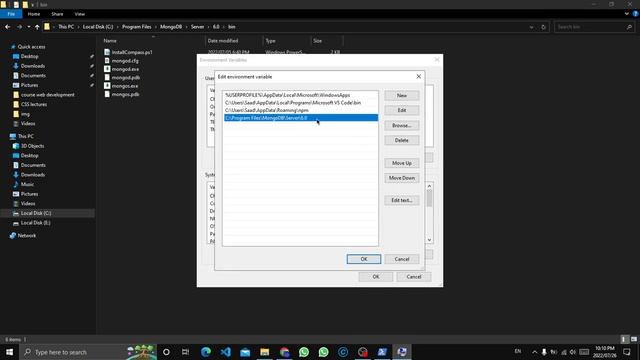Select mongod.exe file
The width and height of the screenshot is (640, 360).
click(x=121, y=69)
